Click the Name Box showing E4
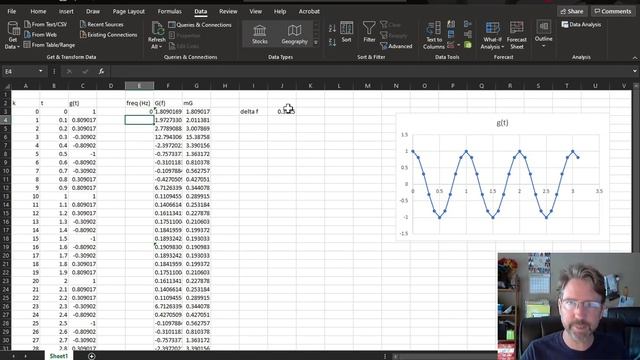 pos(20,71)
